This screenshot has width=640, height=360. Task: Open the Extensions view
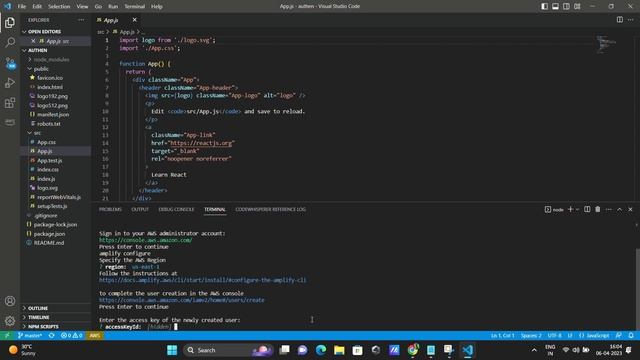[10, 103]
